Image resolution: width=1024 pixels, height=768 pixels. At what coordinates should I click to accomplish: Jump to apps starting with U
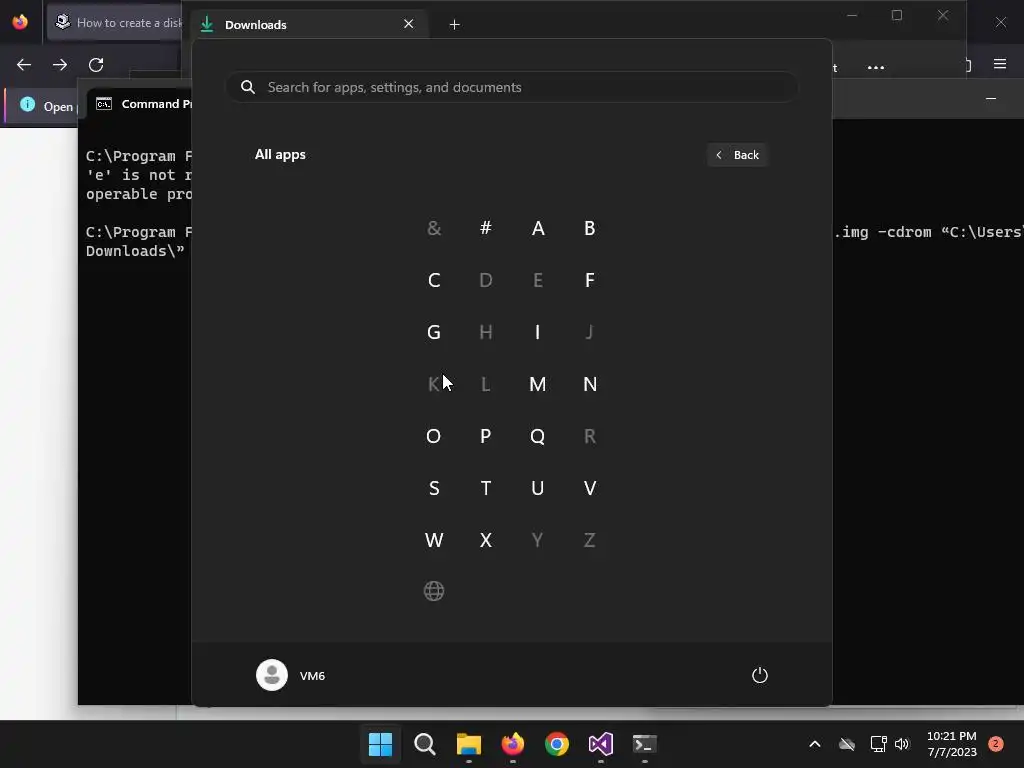tap(537, 488)
